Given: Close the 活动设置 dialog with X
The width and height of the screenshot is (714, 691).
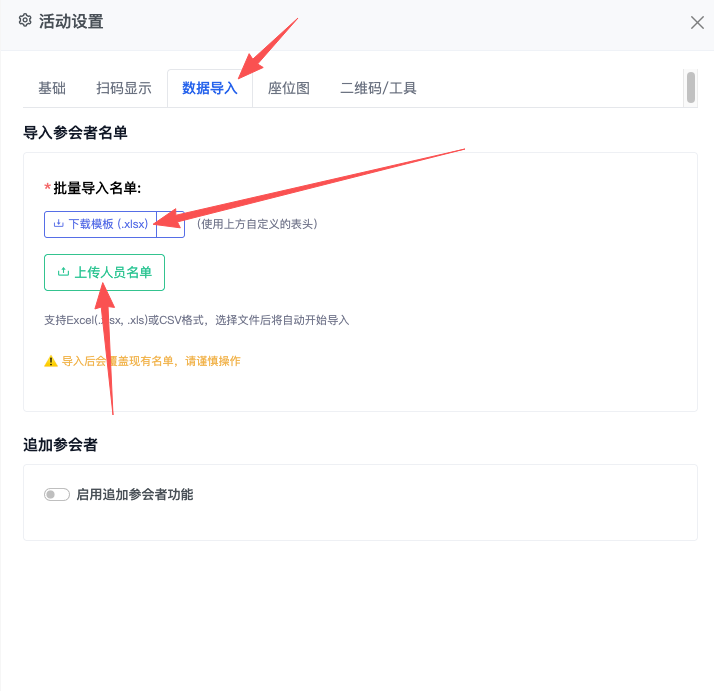Looking at the screenshot, I should [697, 22].
